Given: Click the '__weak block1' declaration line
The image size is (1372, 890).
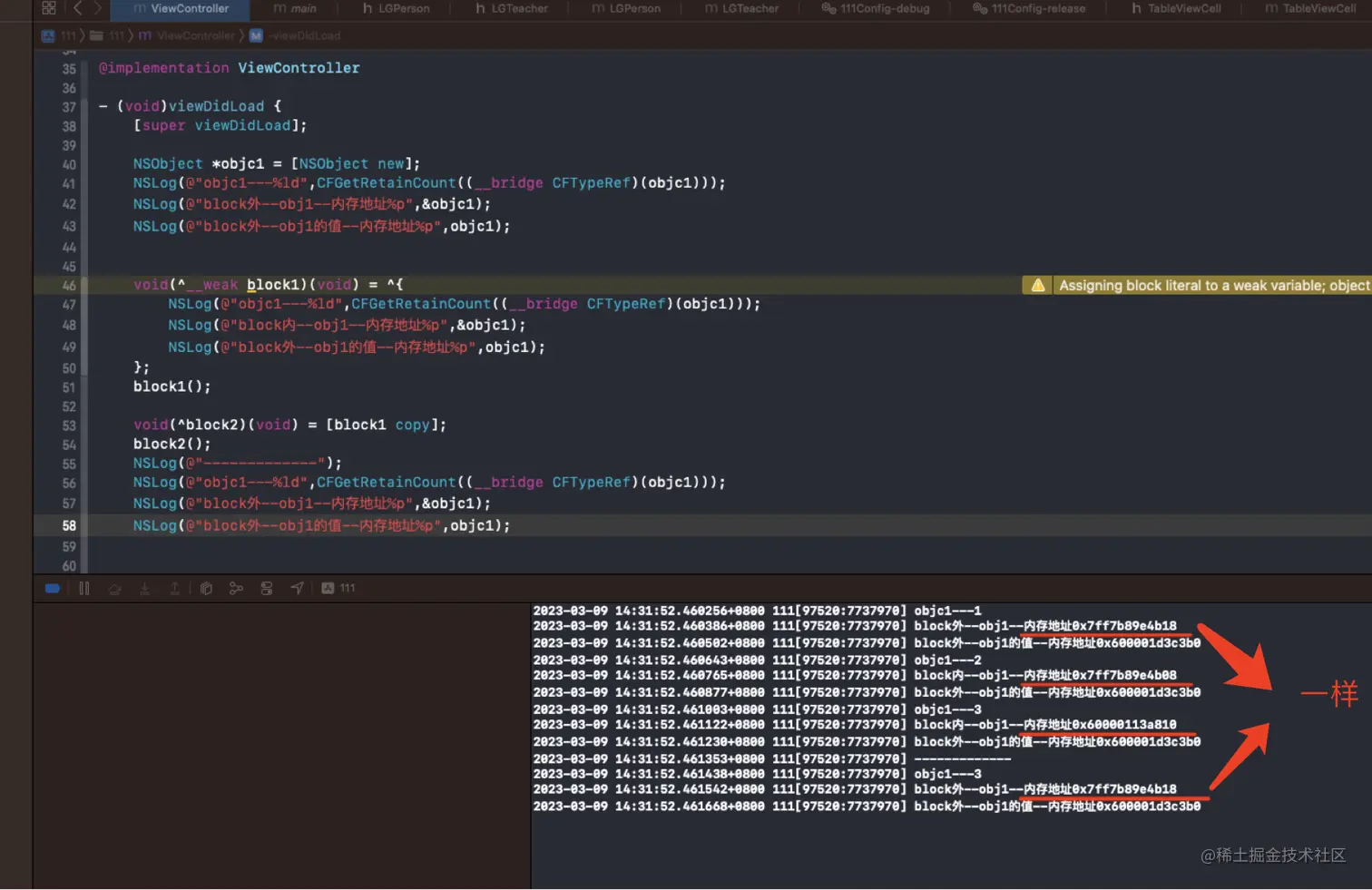Looking at the screenshot, I should point(268,285).
